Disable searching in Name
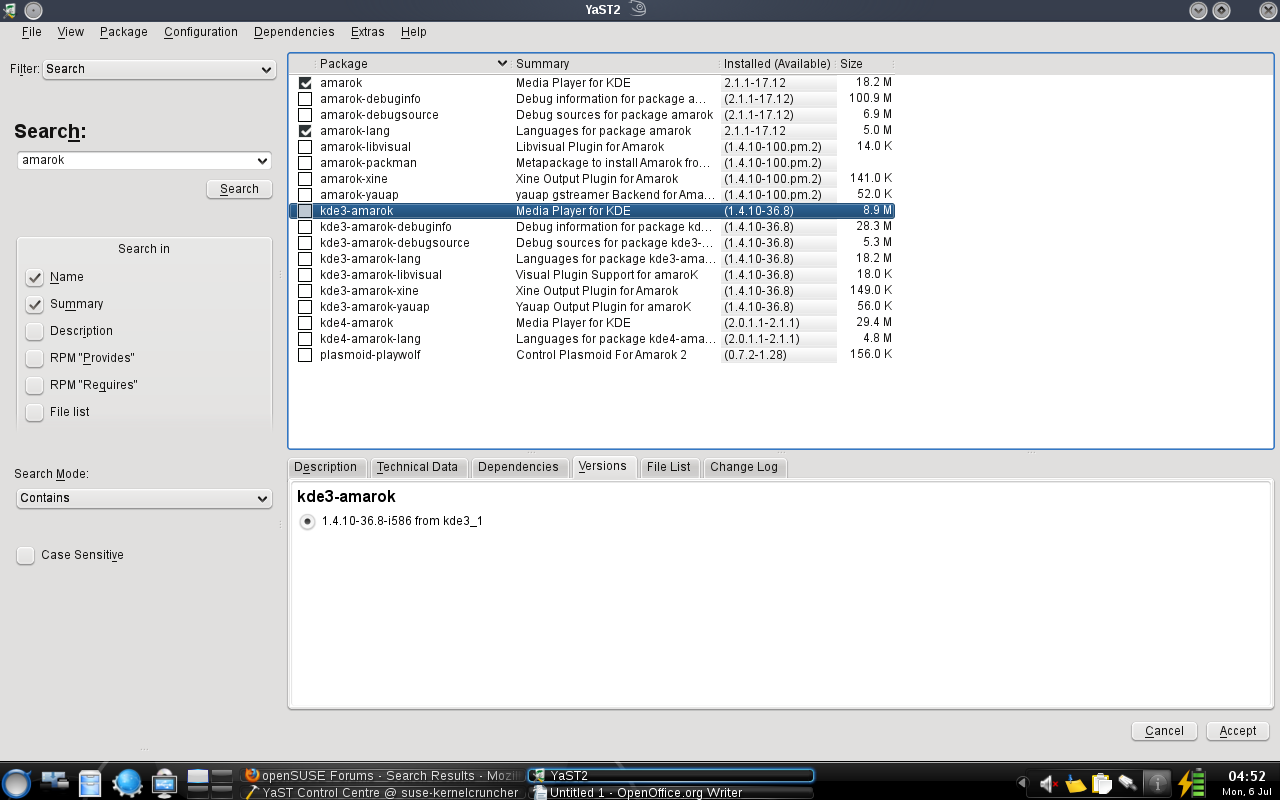Image resolution: width=1280 pixels, height=800 pixels. (35, 277)
